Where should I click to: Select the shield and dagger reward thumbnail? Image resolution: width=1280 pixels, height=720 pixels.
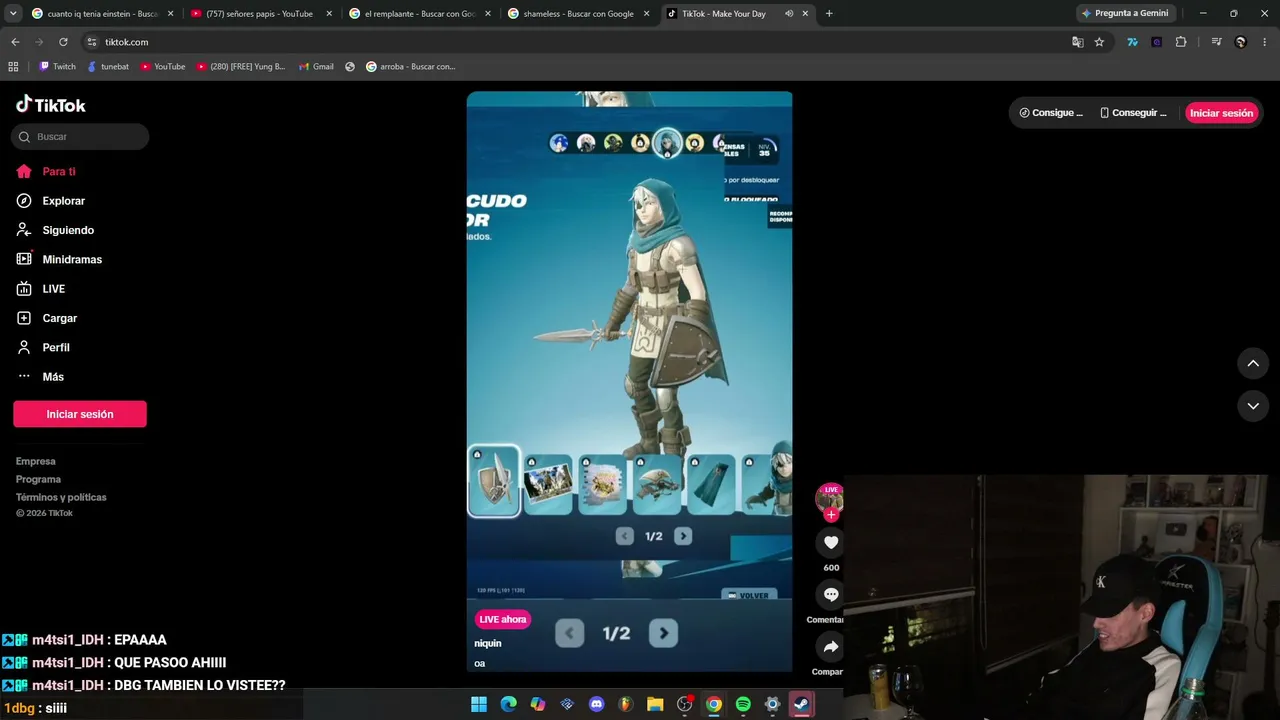(x=494, y=481)
